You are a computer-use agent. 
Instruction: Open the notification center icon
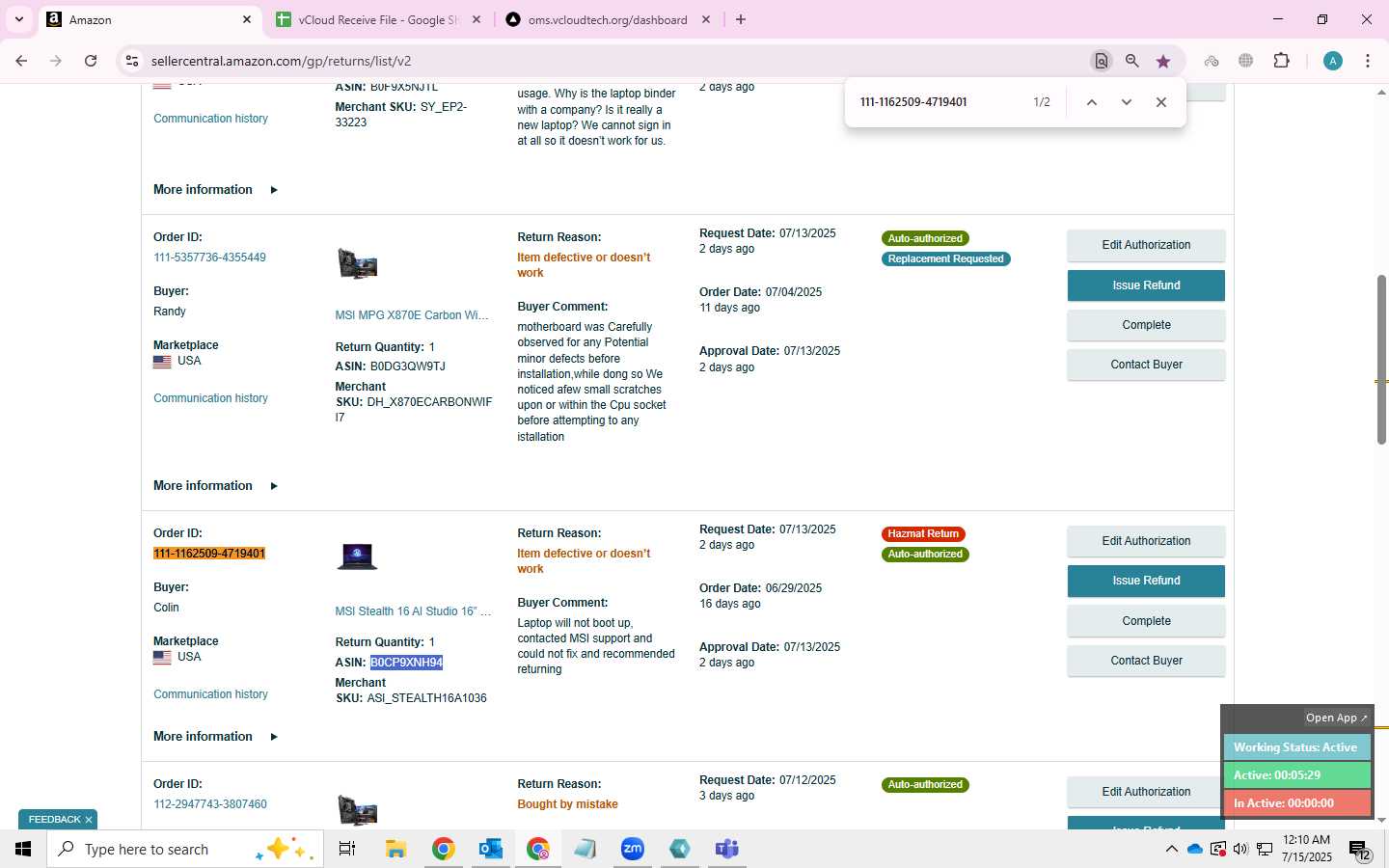pos(1360,851)
